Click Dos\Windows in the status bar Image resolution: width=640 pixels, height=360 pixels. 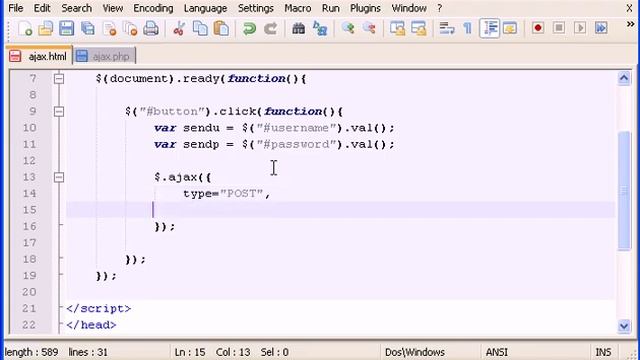point(415,352)
